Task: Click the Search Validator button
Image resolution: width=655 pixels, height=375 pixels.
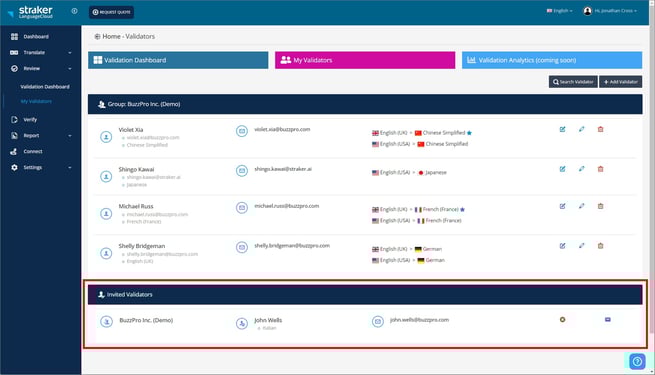Action: coord(573,82)
